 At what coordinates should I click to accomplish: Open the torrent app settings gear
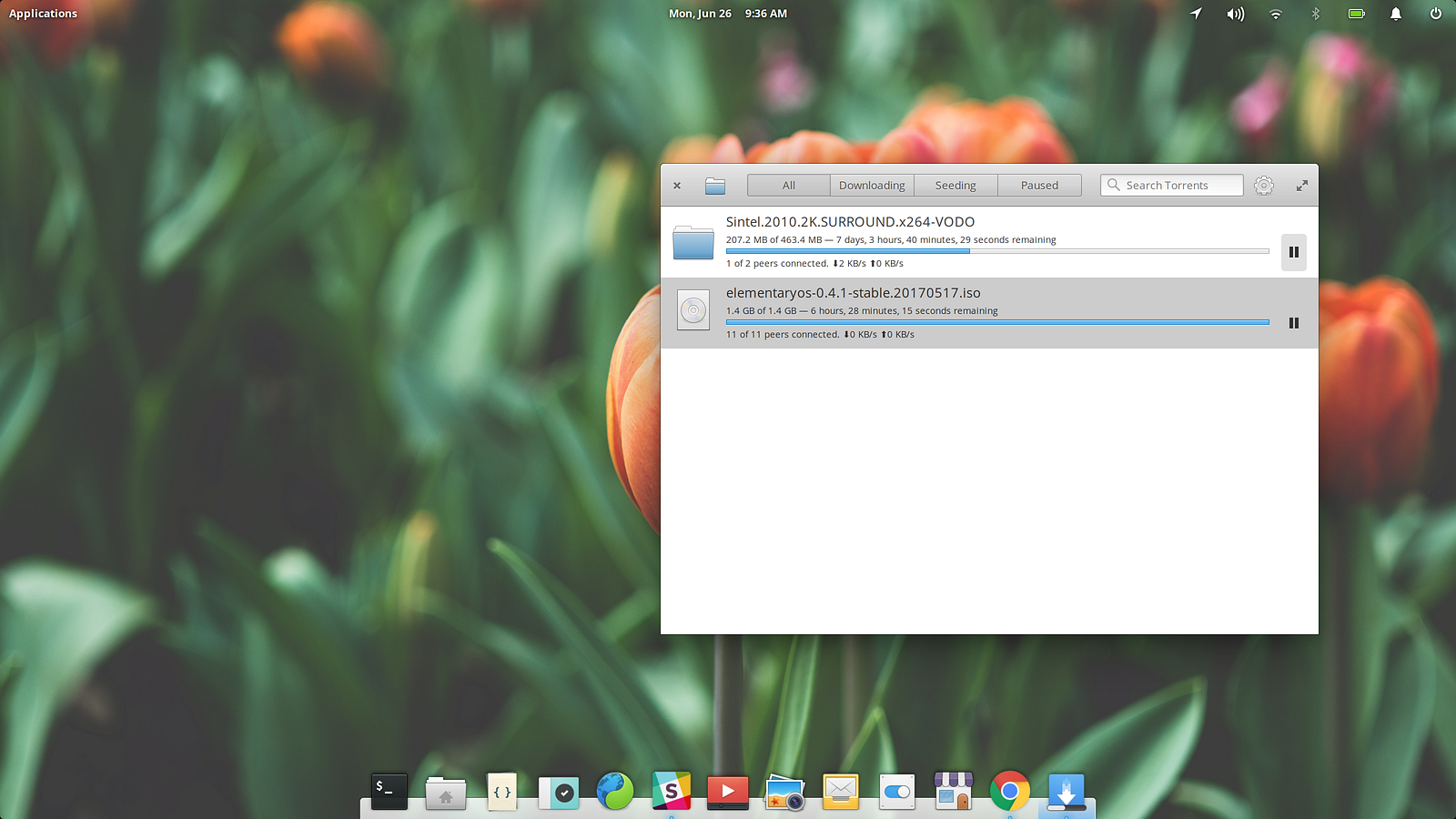pos(1264,186)
